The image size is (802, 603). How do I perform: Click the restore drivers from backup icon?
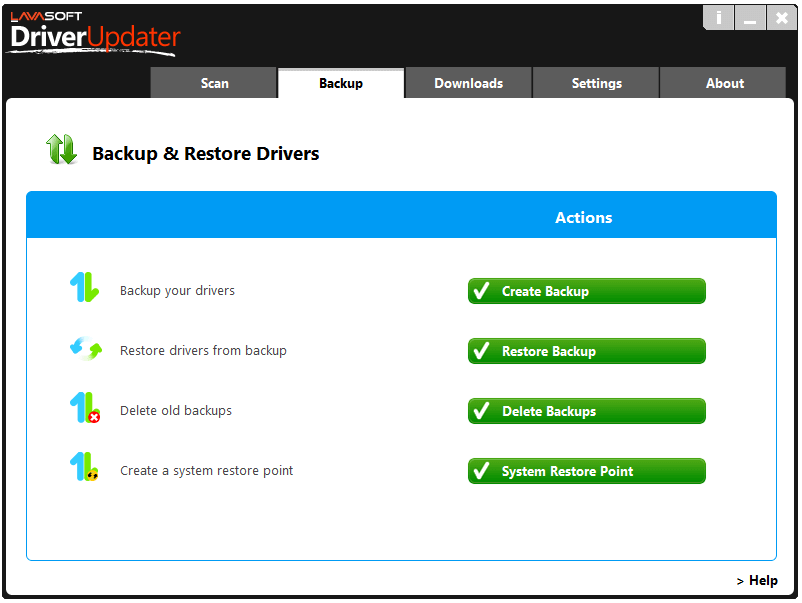click(x=87, y=350)
